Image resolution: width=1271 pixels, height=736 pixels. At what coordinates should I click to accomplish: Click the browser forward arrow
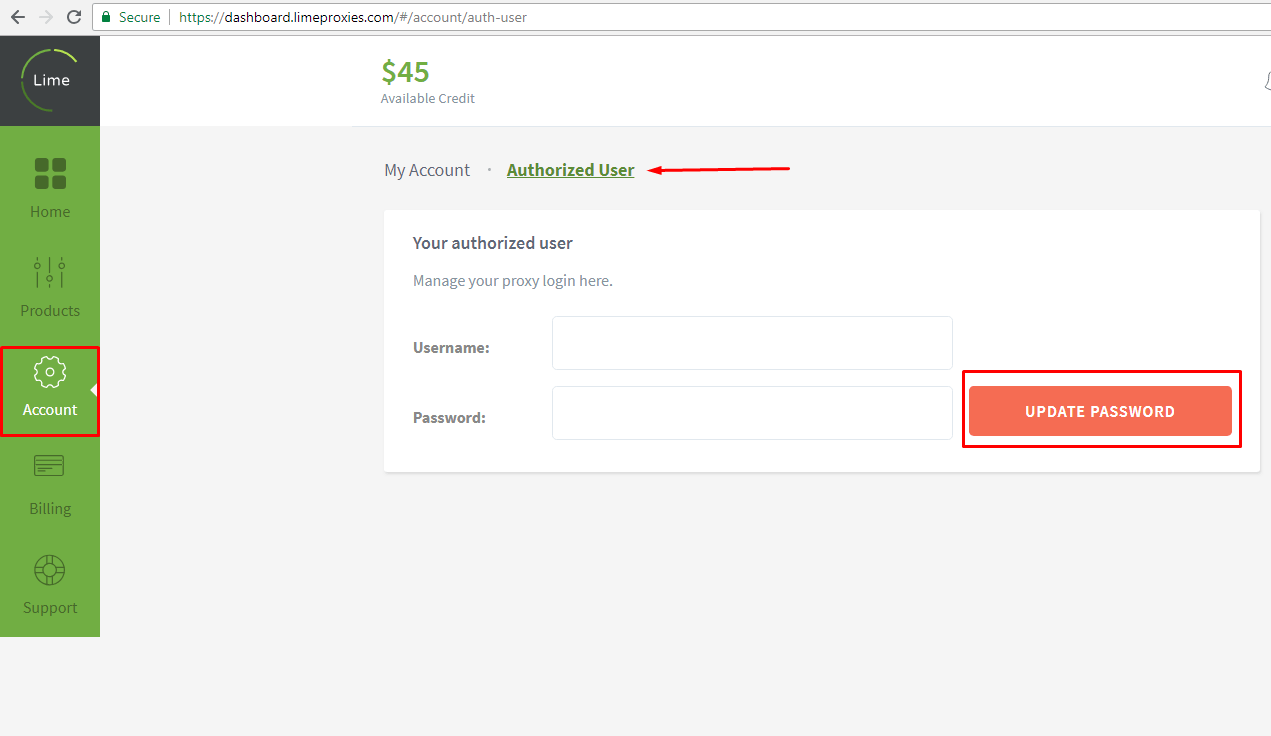point(45,17)
